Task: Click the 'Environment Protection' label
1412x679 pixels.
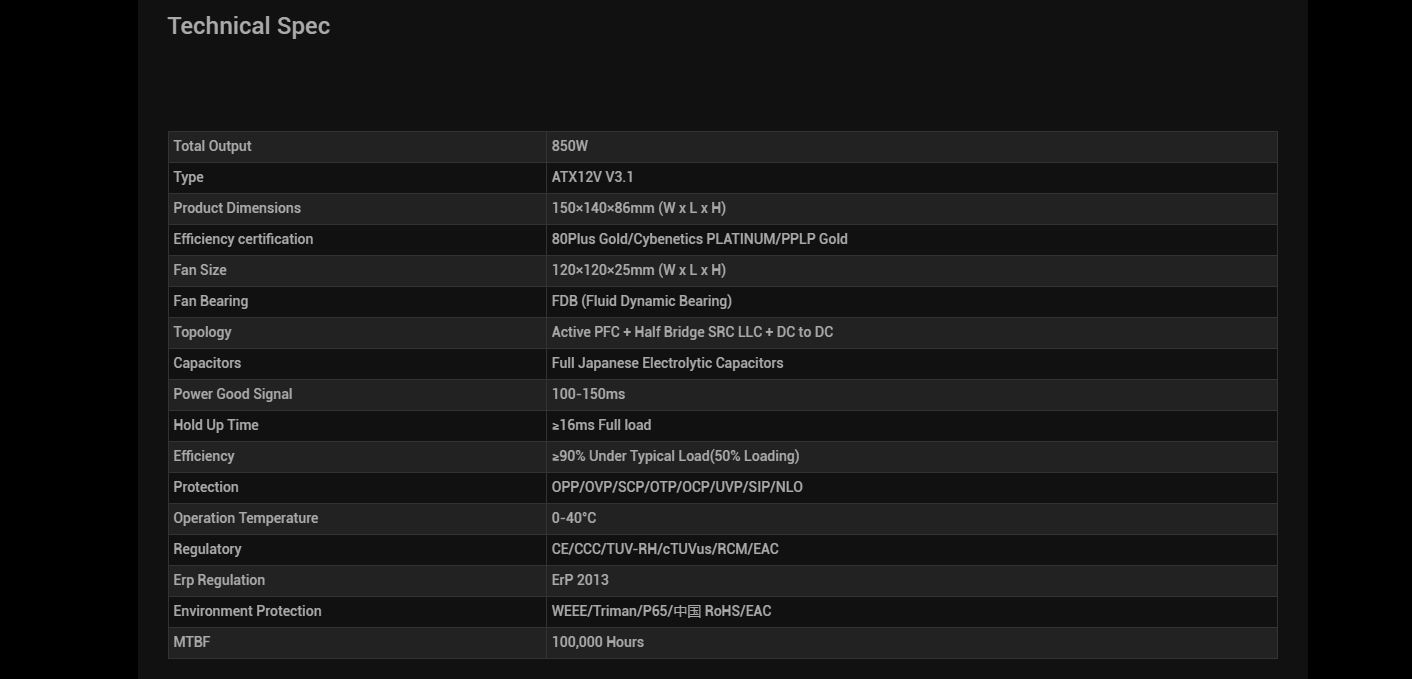Action: pyautogui.click(x=248, y=611)
